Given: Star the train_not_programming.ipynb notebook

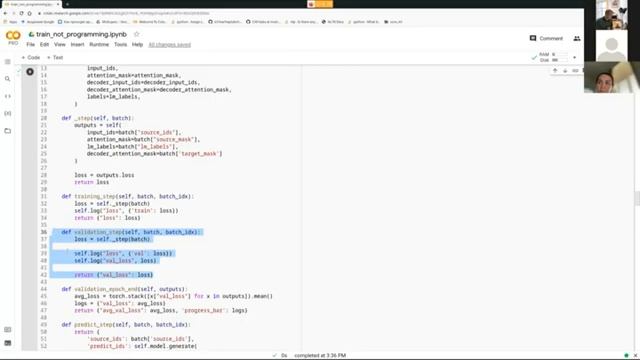Looking at the screenshot, I should click(x=137, y=34).
